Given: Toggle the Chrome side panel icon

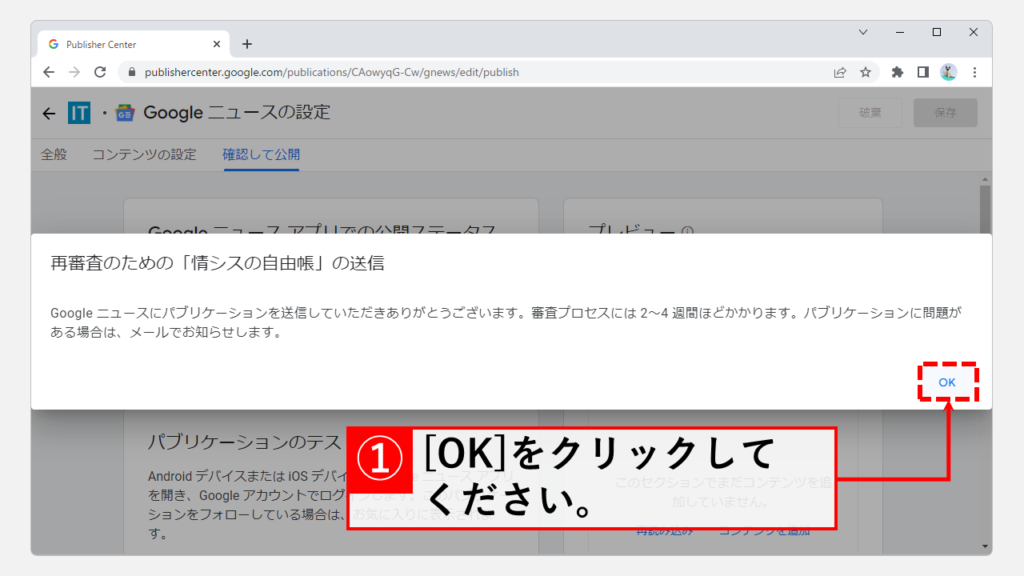Looking at the screenshot, I should pyautogui.click(x=923, y=72).
